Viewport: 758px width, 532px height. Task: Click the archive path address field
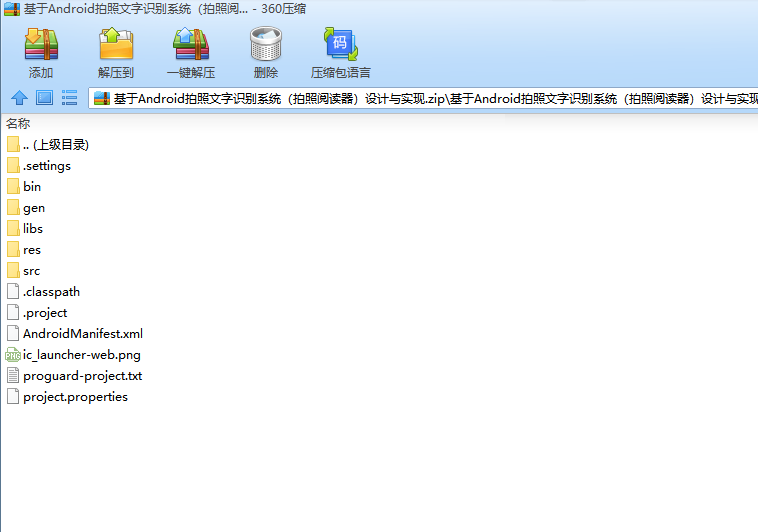423,99
